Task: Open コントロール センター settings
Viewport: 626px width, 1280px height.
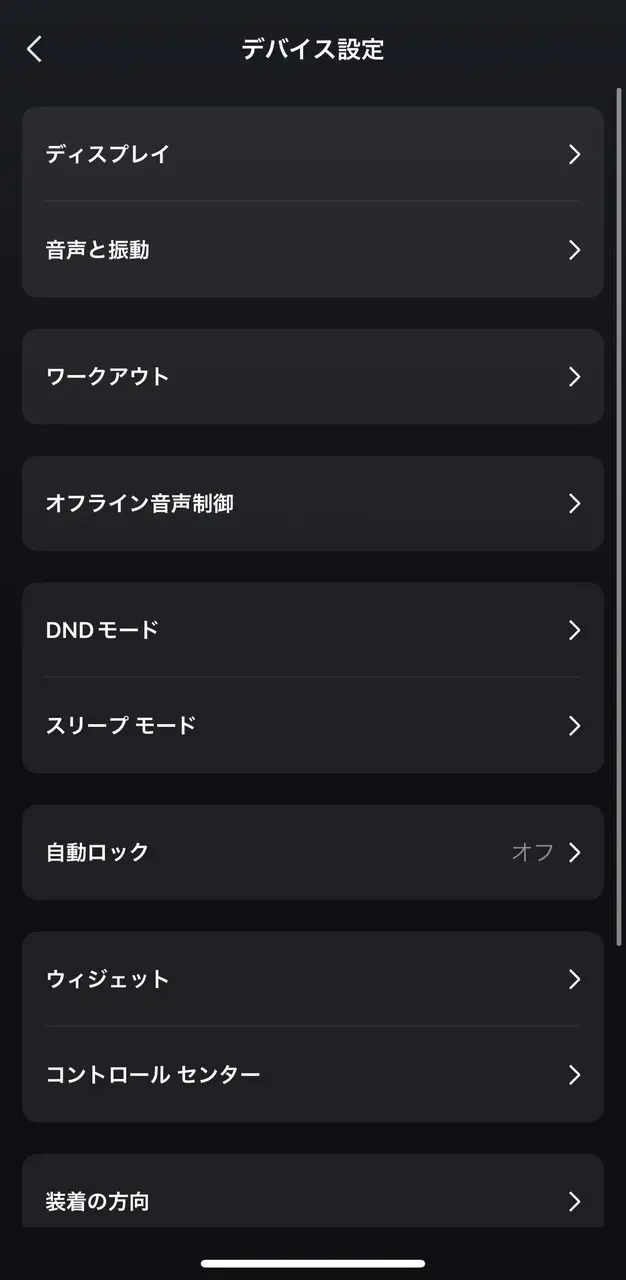Action: pyautogui.click(x=153, y=1074)
